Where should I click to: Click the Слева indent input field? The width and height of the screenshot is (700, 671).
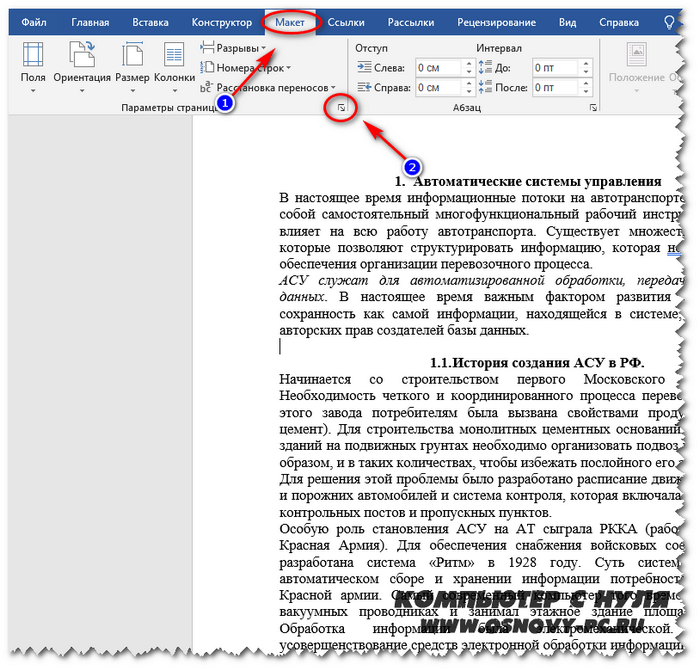pyautogui.click(x=436, y=68)
